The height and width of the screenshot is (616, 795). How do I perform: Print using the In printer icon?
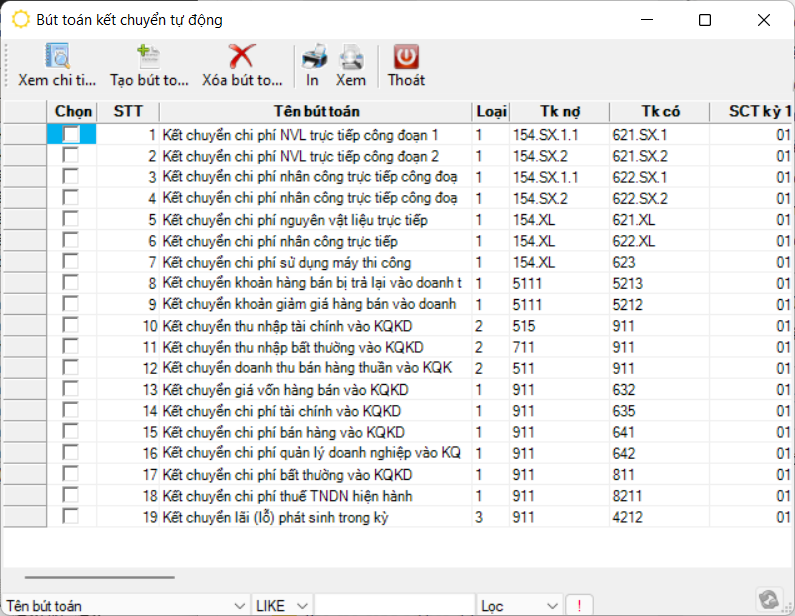click(313, 66)
